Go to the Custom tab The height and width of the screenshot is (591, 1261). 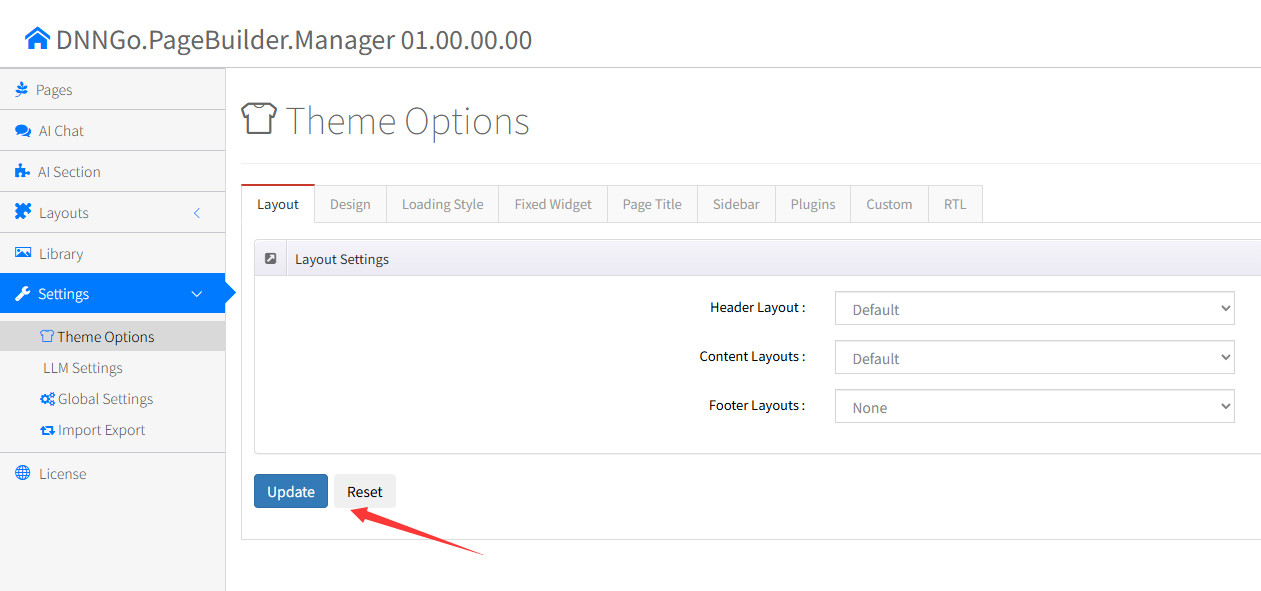[x=889, y=204]
